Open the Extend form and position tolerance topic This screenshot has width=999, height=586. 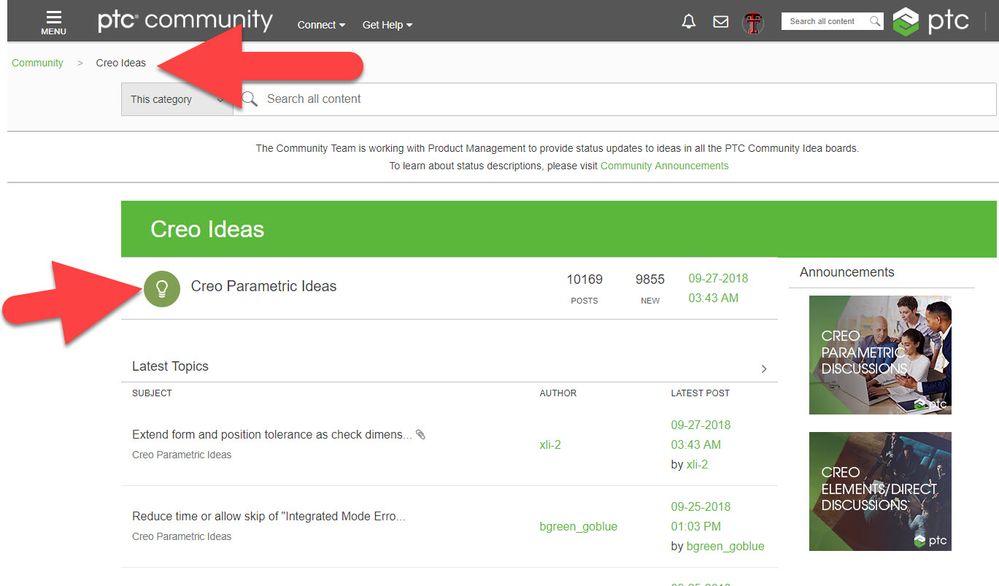(x=272, y=434)
